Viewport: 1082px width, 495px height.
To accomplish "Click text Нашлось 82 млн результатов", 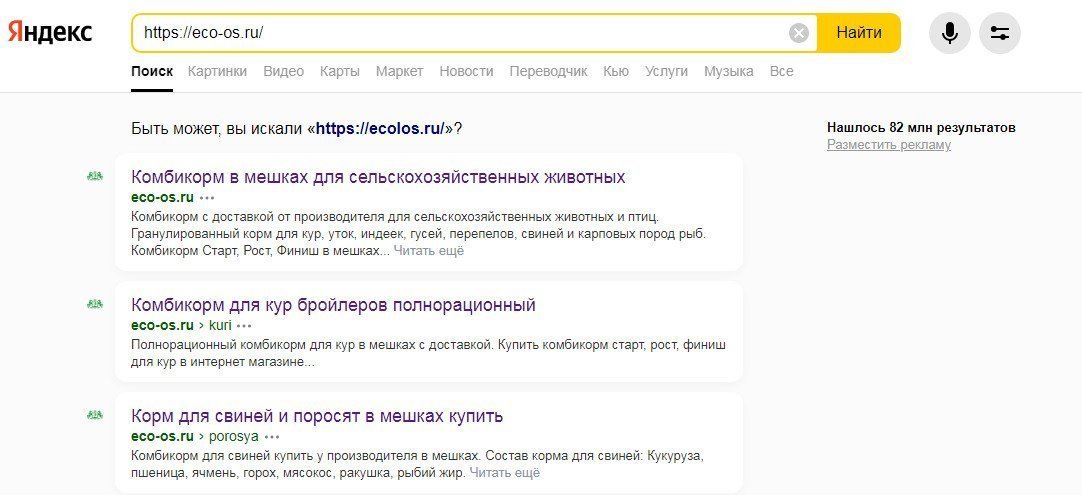I will point(921,128).
